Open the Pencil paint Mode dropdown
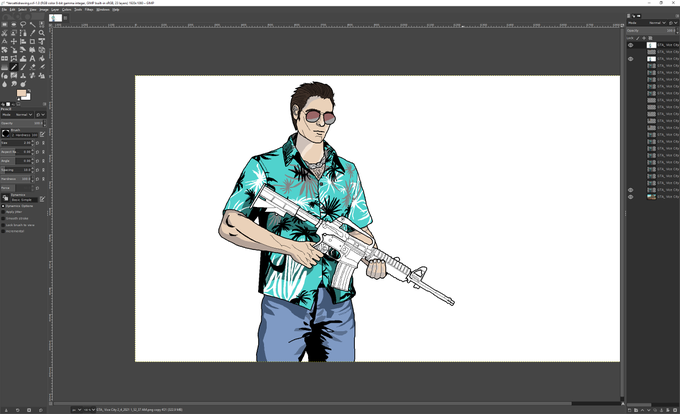The height and width of the screenshot is (414, 680). coord(17,114)
